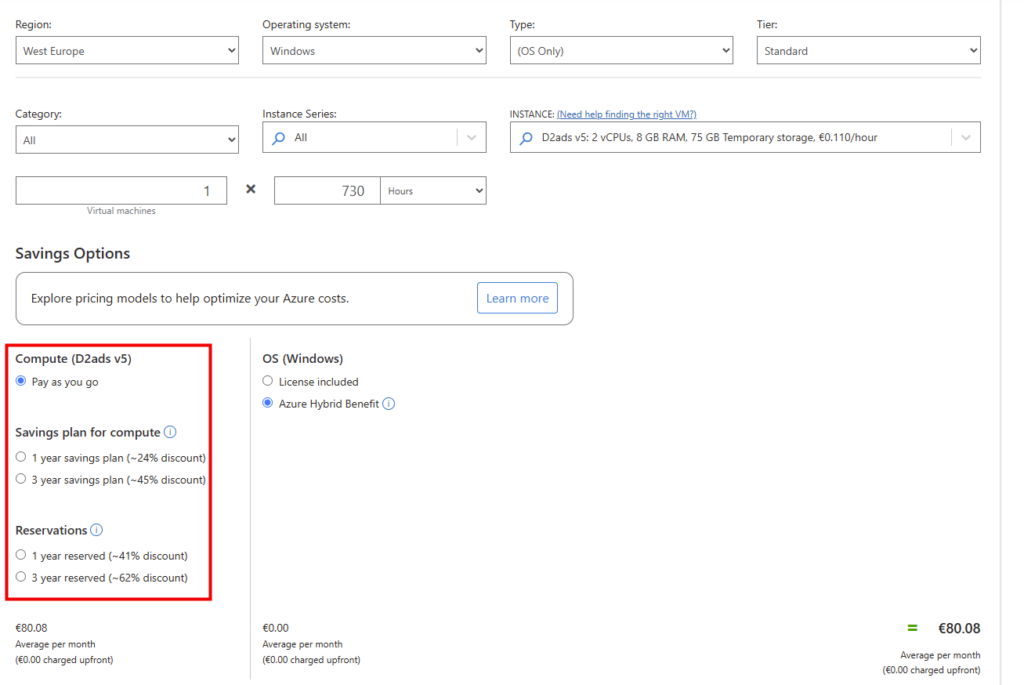The width and height of the screenshot is (1024, 685).
Task: Click the Instance Series search magnifier icon
Action: click(279, 138)
